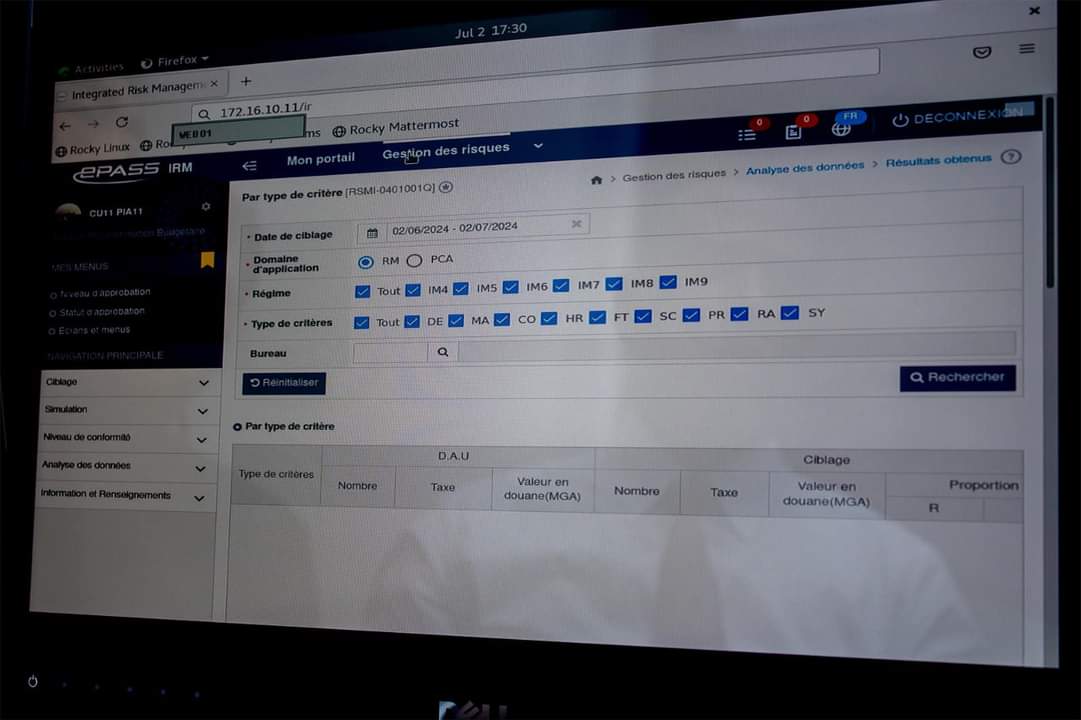Uncheck the IM6 regime checkbox

510,287
